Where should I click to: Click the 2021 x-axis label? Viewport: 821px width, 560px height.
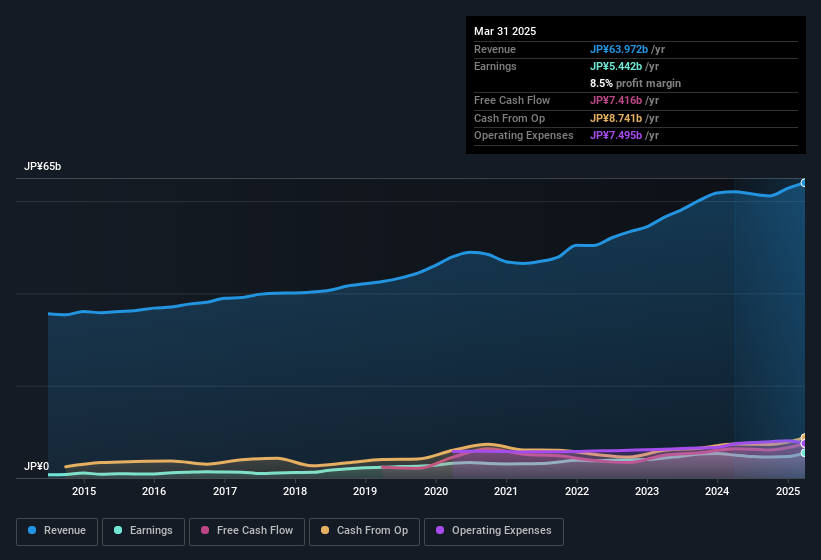(x=506, y=491)
